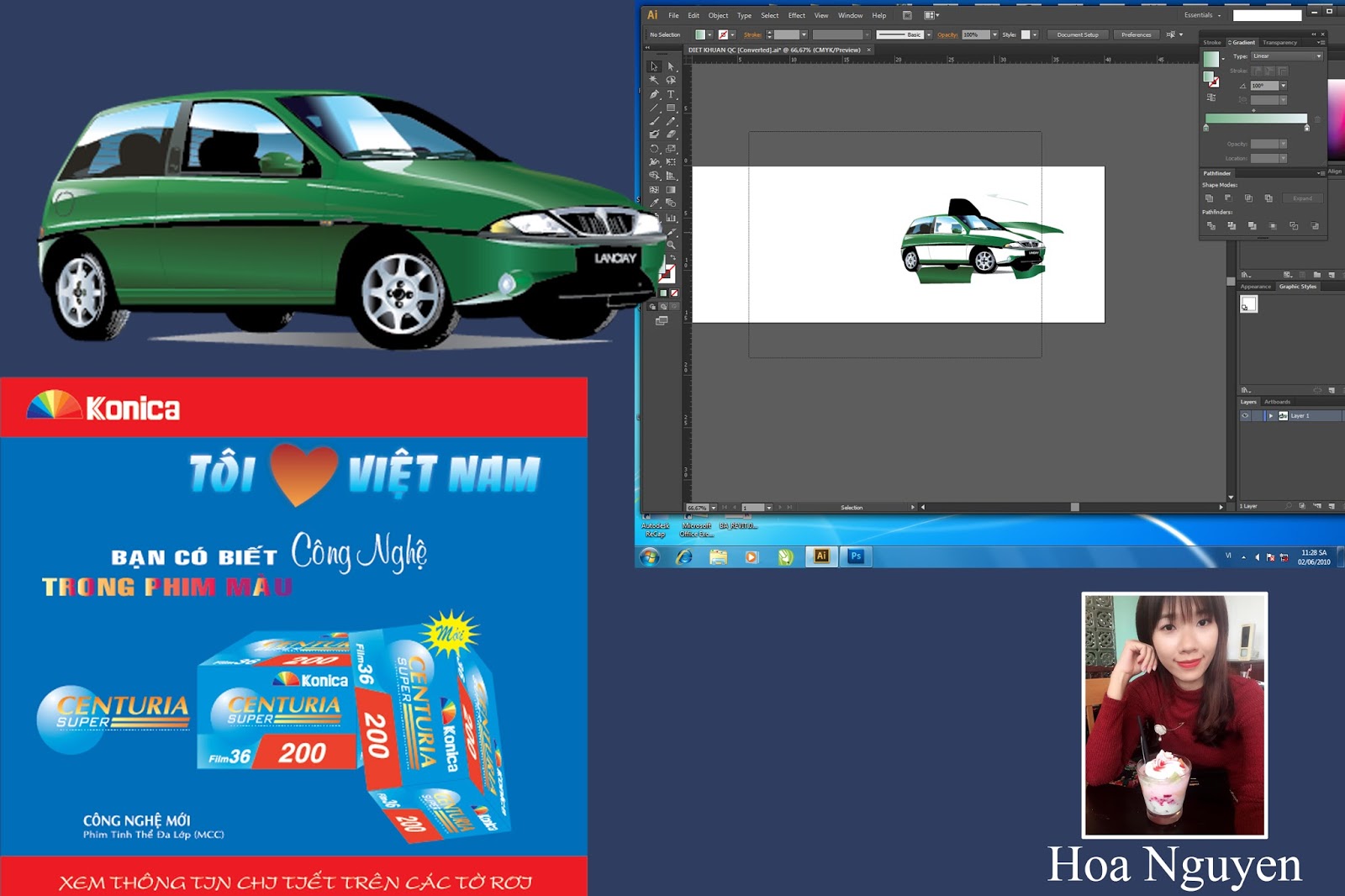This screenshot has width=1345, height=896.
Task: Select the Type tool
Action: (671, 94)
